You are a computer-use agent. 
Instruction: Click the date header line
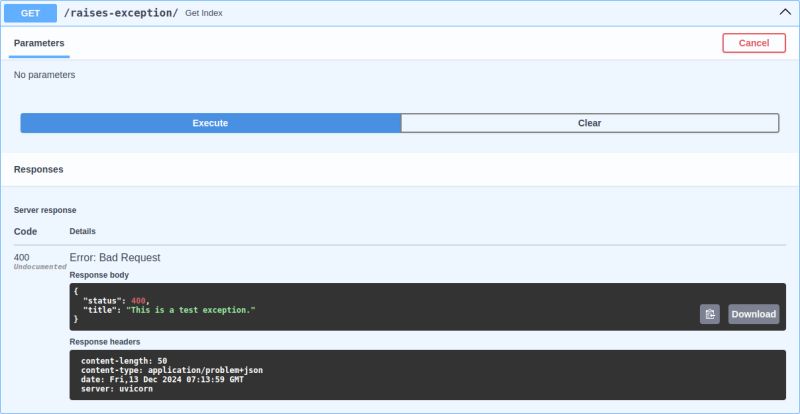click(x=162, y=380)
